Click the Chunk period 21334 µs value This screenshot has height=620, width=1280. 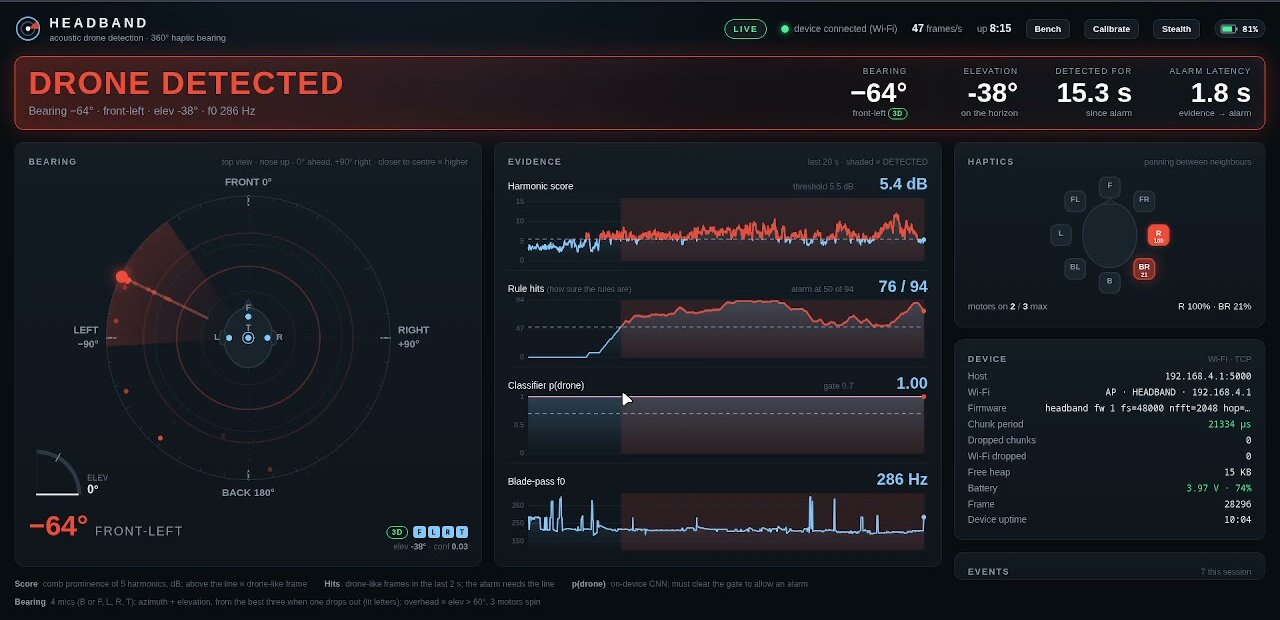click(1229, 424)
